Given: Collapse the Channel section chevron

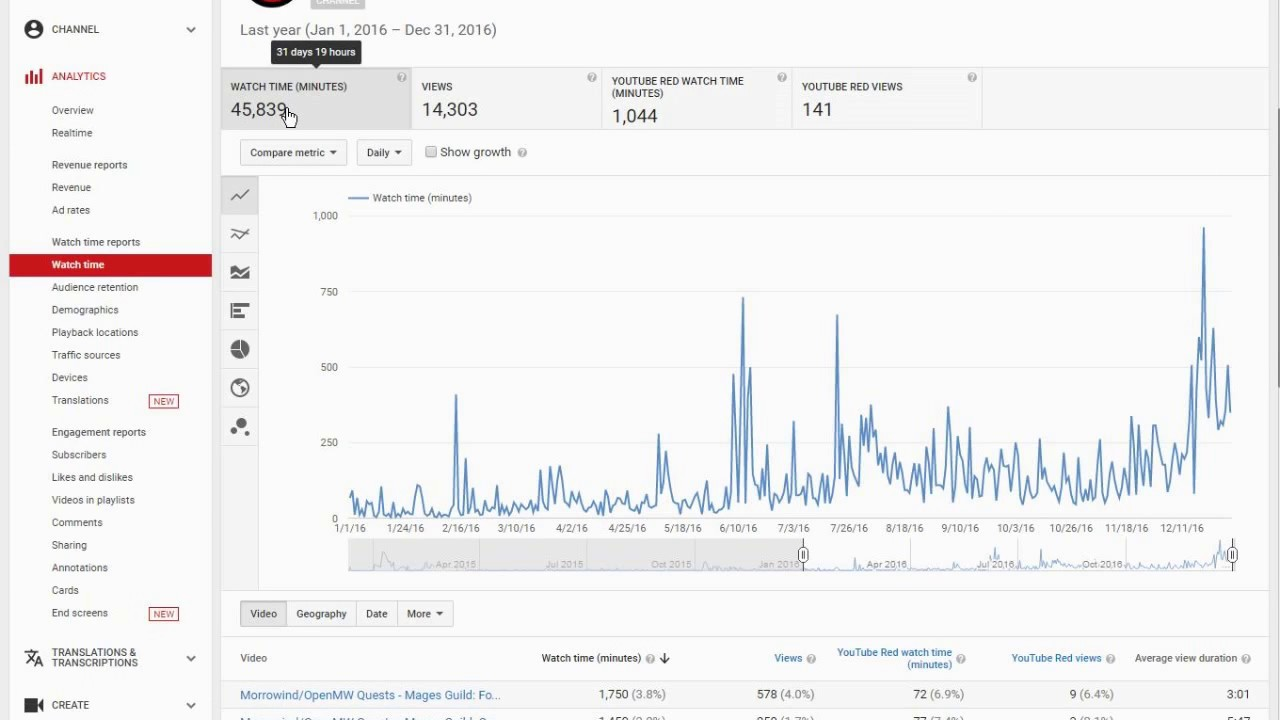Looking at the screenshot, I should [x=190, y=29].
